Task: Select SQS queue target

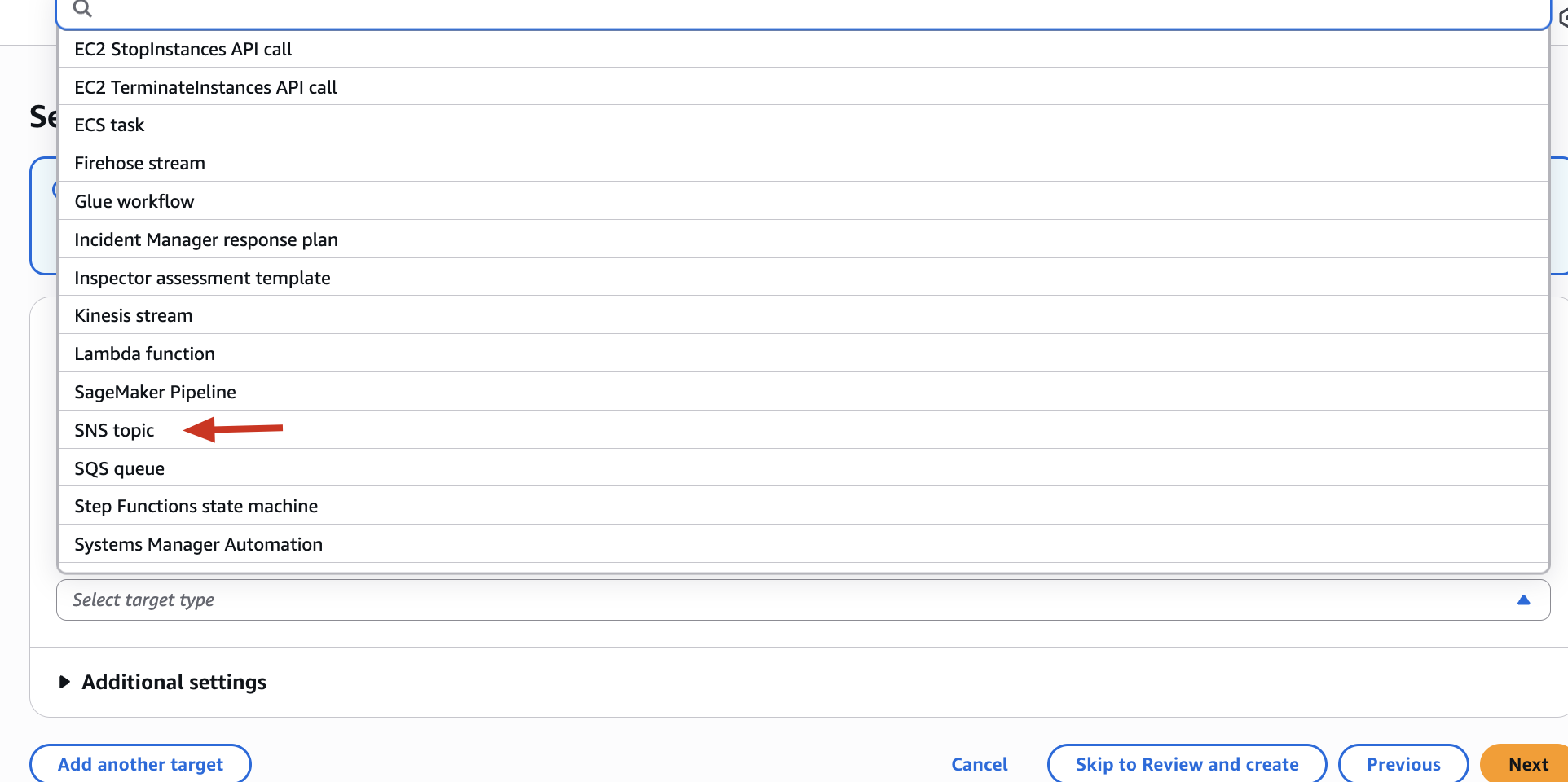Action: 119,468
